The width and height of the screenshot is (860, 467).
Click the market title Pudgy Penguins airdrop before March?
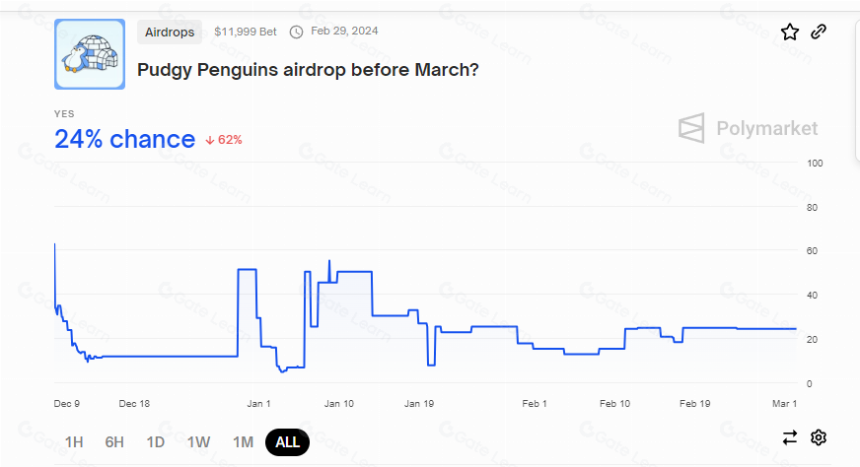pos(308,70)
